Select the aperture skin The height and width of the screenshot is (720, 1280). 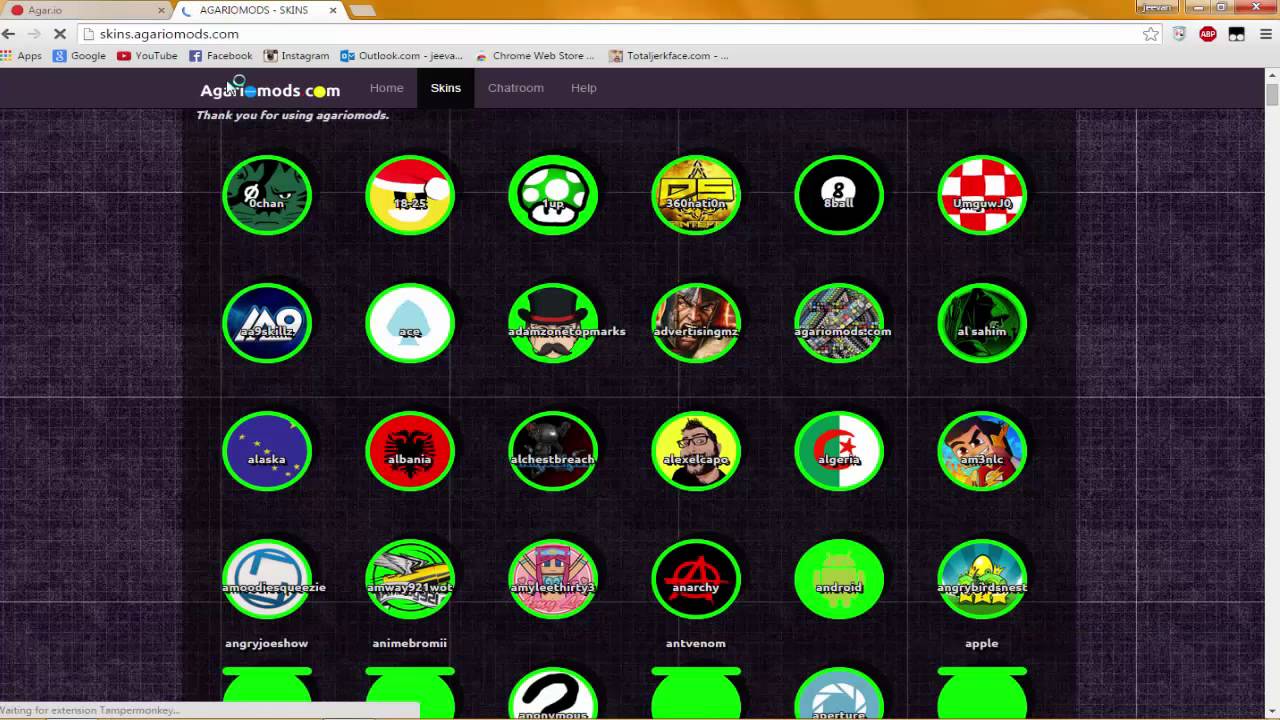click(x=839, y=693)
